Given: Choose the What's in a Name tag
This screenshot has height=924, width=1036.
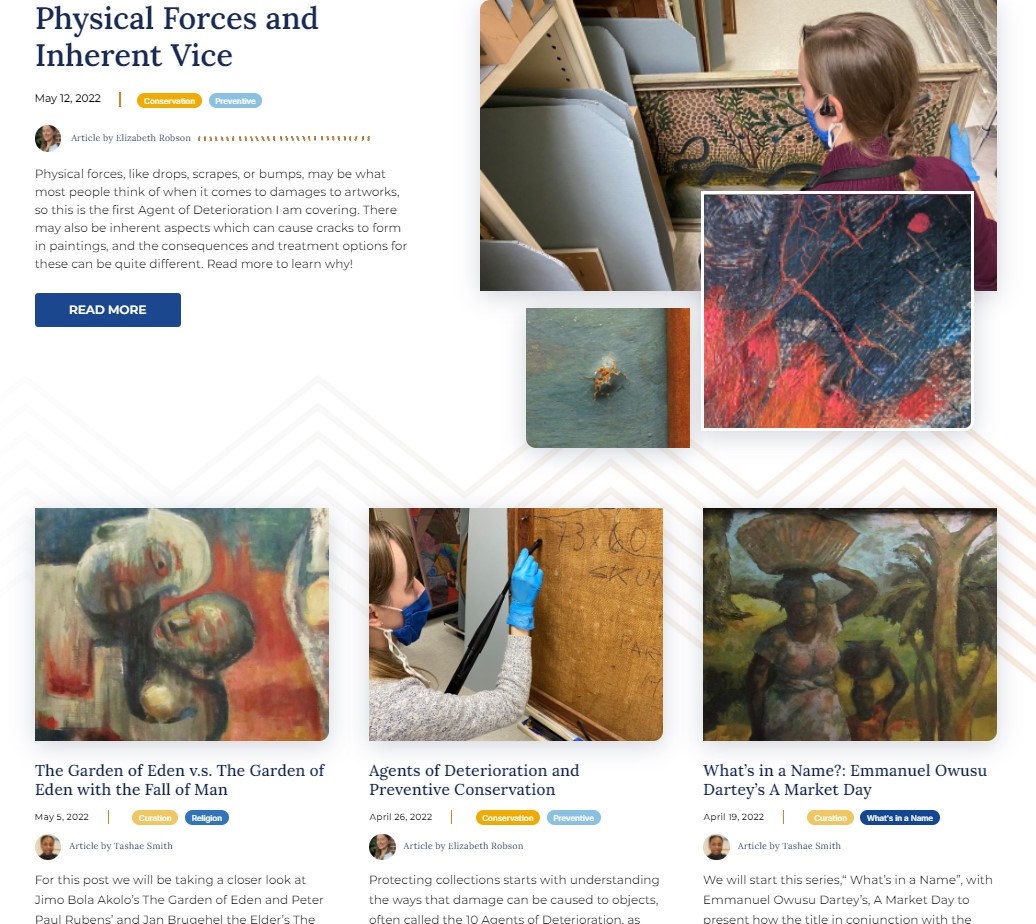Looking at the screenshot, I should (899, 818).
